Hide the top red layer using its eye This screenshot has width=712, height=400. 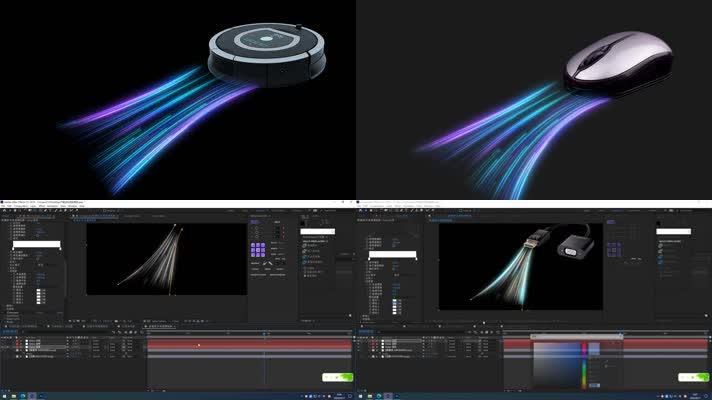[x=4, y=341]
